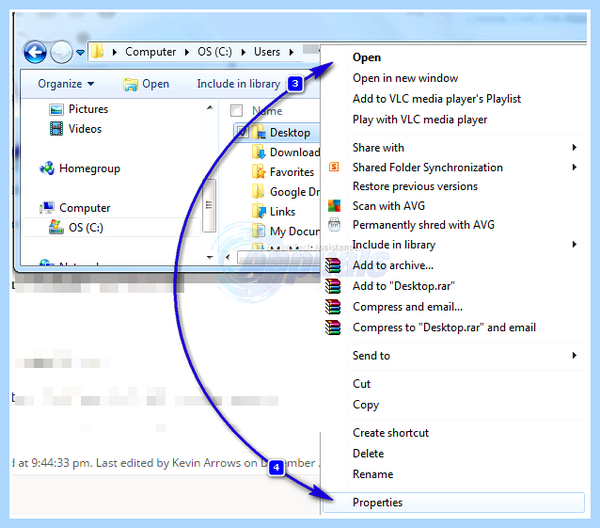The width and height of the screenshot is (600, 528).
Task: Click WinRAR icon beside Add to archive
Action: click(x=333, y=265)
